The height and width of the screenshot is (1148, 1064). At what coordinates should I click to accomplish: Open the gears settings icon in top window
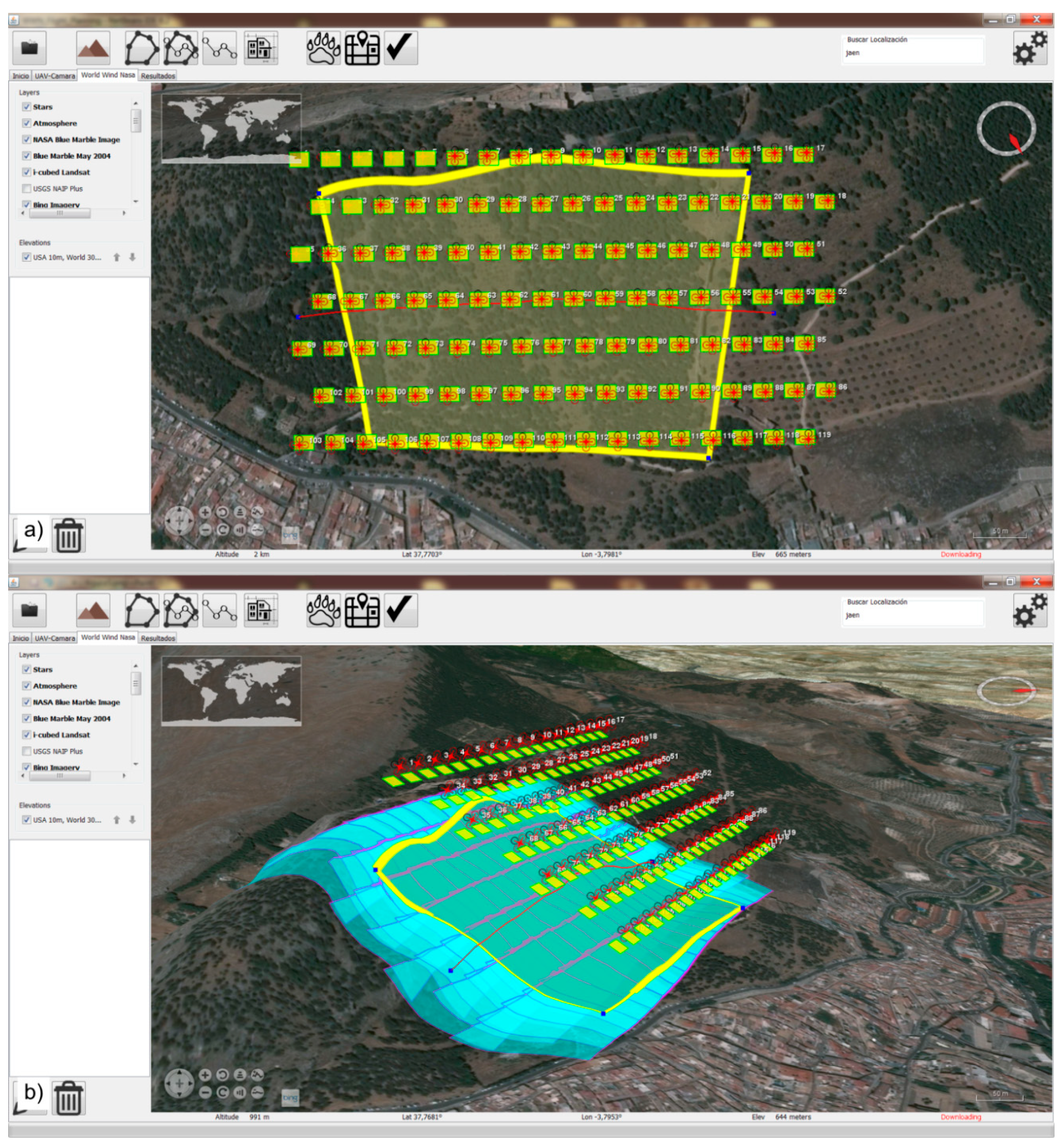coord(1030,48)
